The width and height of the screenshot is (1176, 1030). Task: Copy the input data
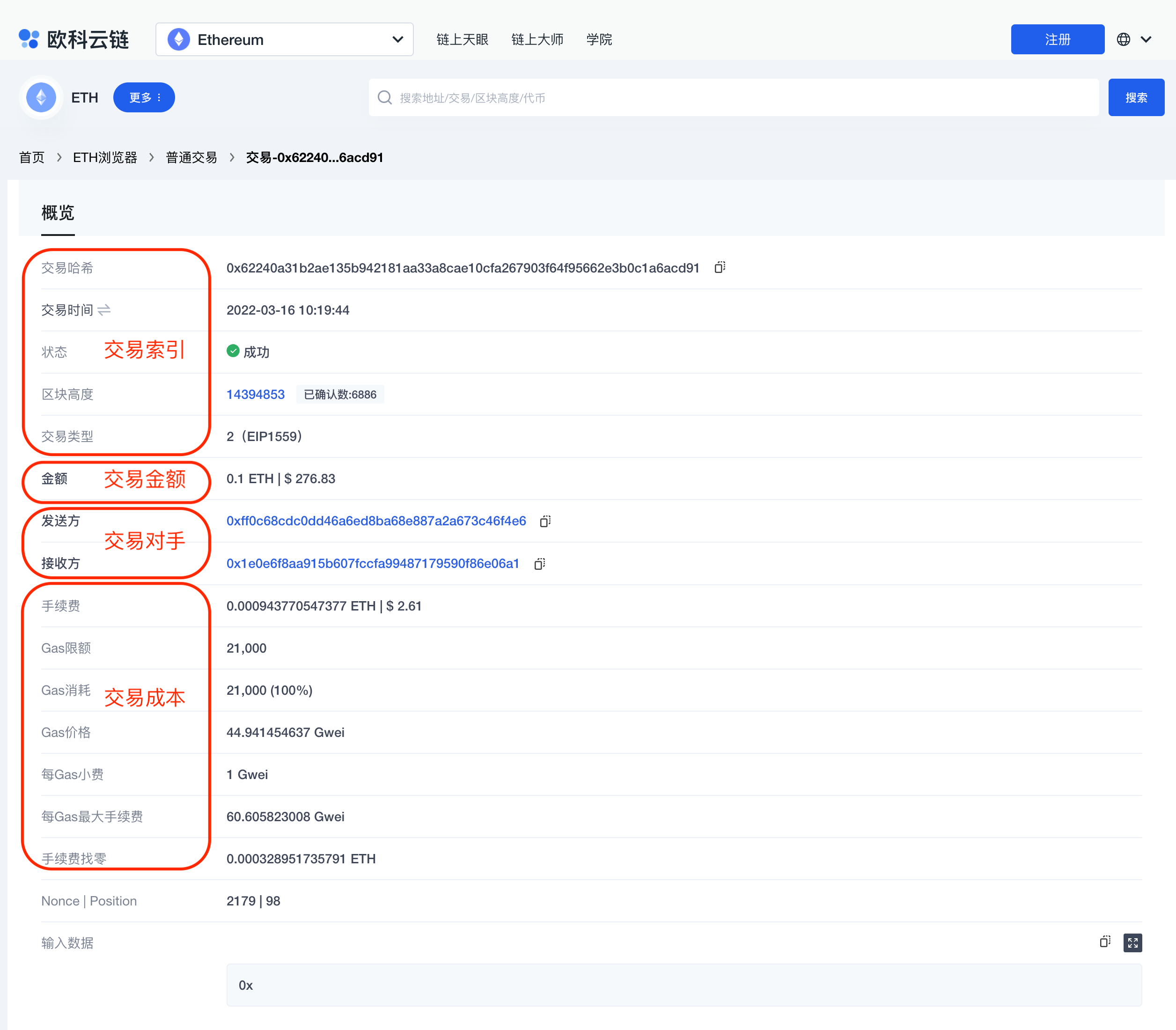(1105, 942)
